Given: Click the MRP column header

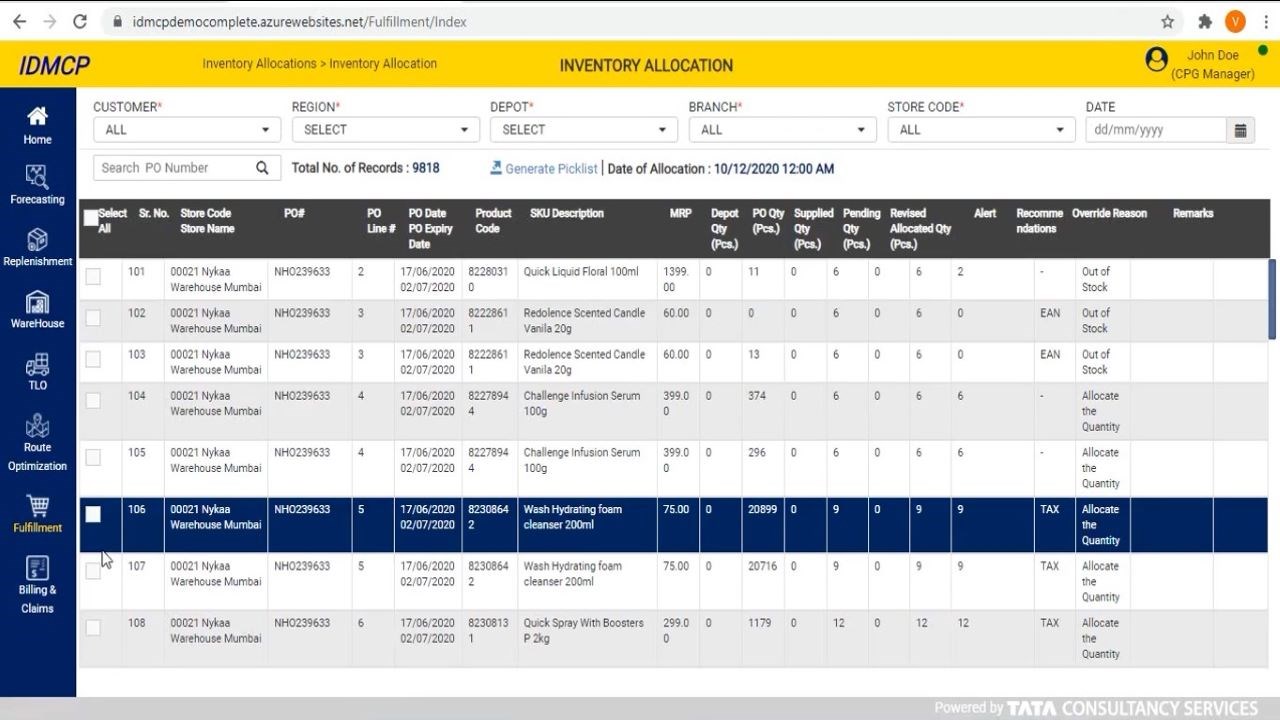Looking at the screenshot, I should (x=680, y=213).
